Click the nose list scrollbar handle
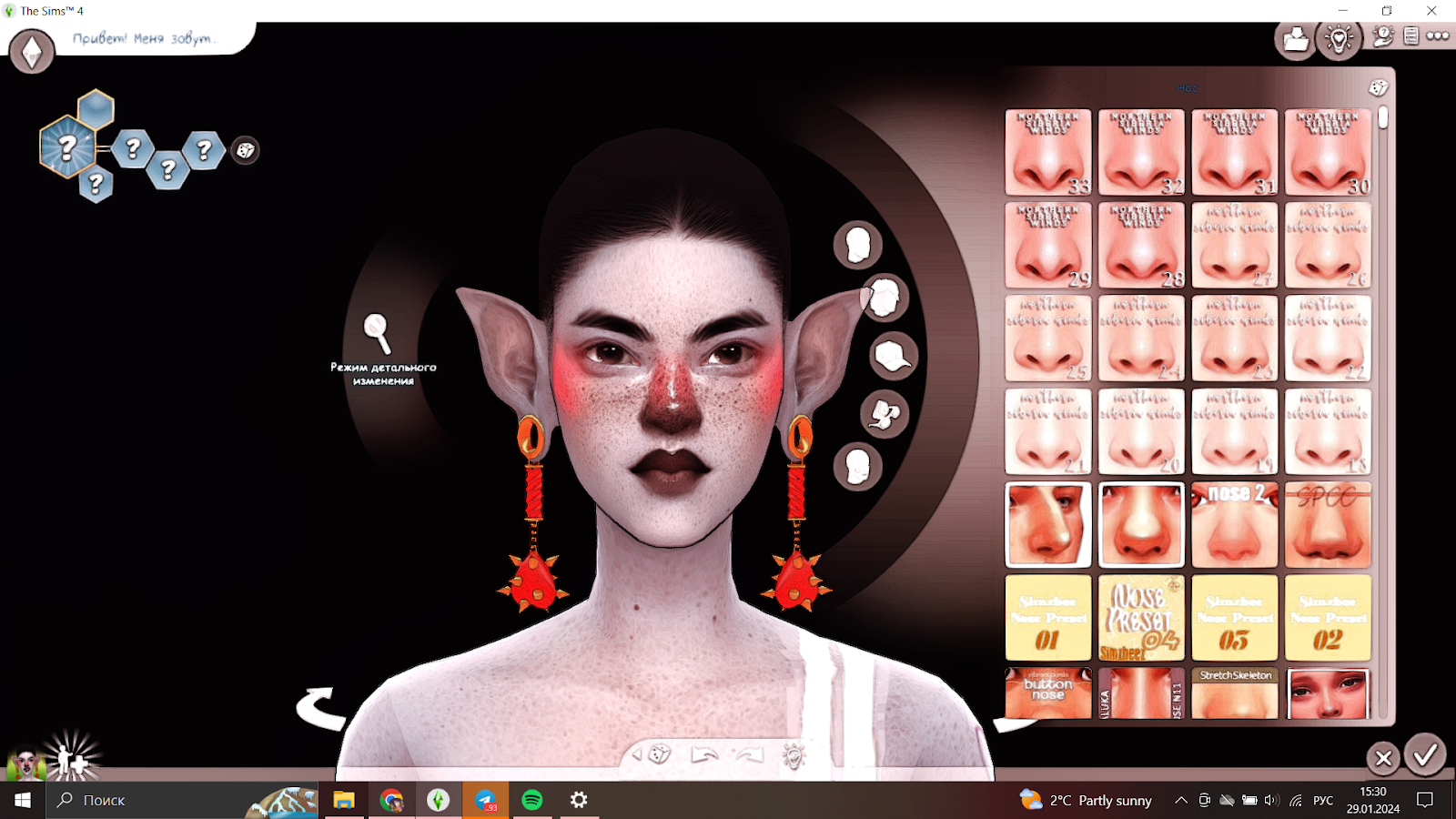 pyautogui.click(x=1383, y=117)
